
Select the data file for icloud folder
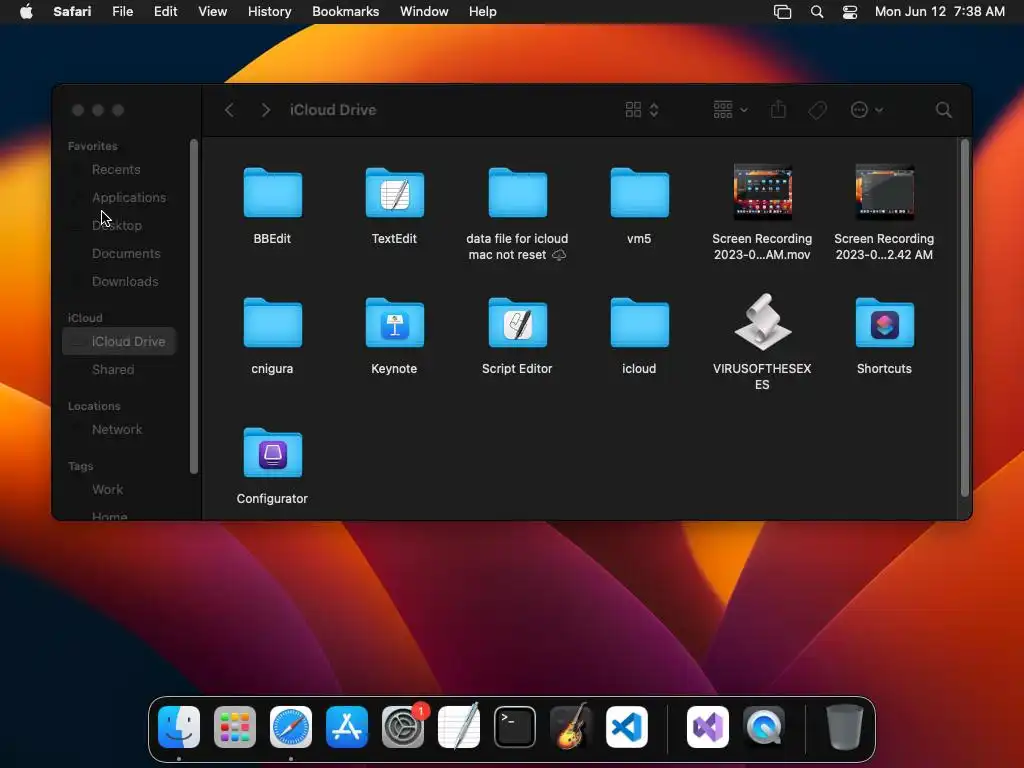(x=517, y=192)
